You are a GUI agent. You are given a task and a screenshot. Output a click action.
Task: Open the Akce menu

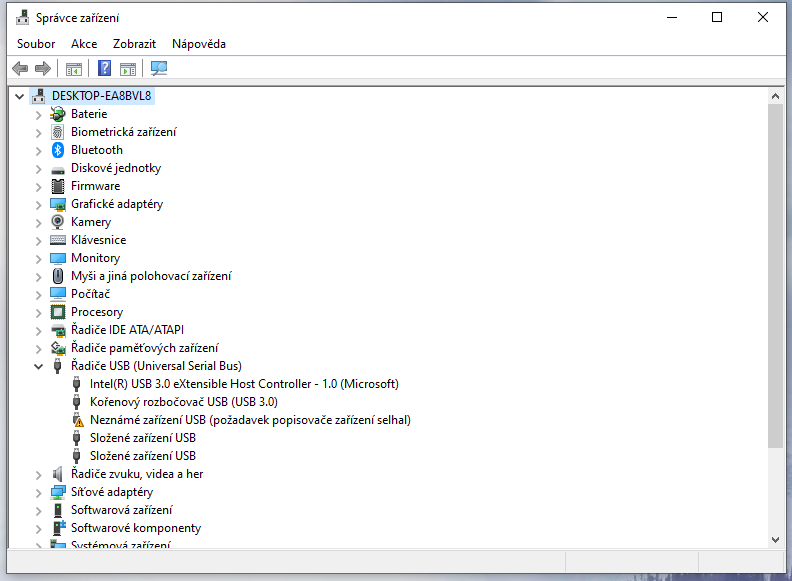pyautogui.click(x=84, y=44)
